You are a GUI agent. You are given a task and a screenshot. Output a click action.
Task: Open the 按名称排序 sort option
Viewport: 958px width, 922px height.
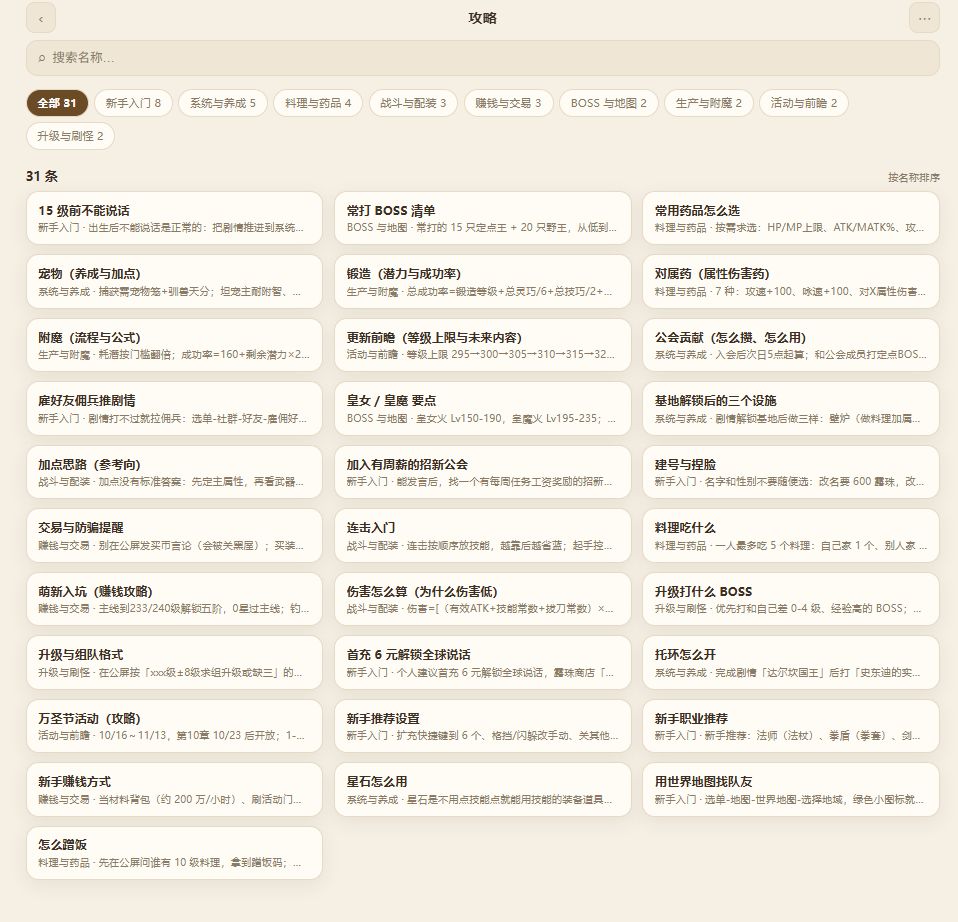913,177
